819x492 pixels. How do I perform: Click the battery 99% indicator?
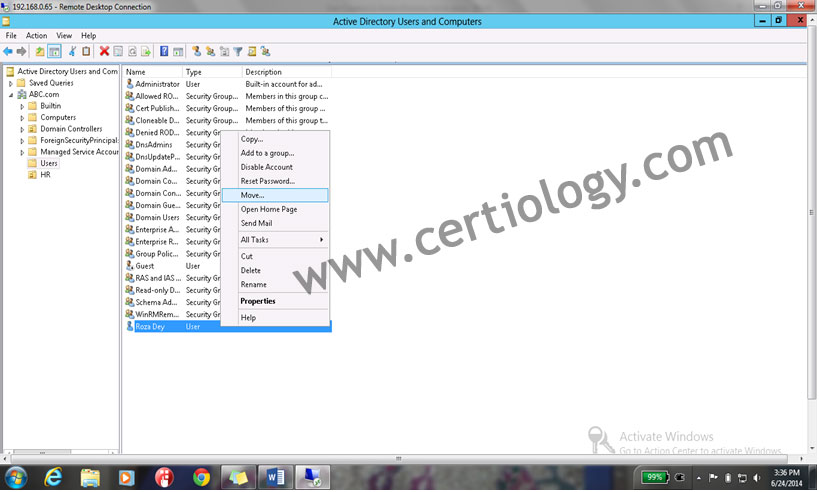click(x=655, y=477)
